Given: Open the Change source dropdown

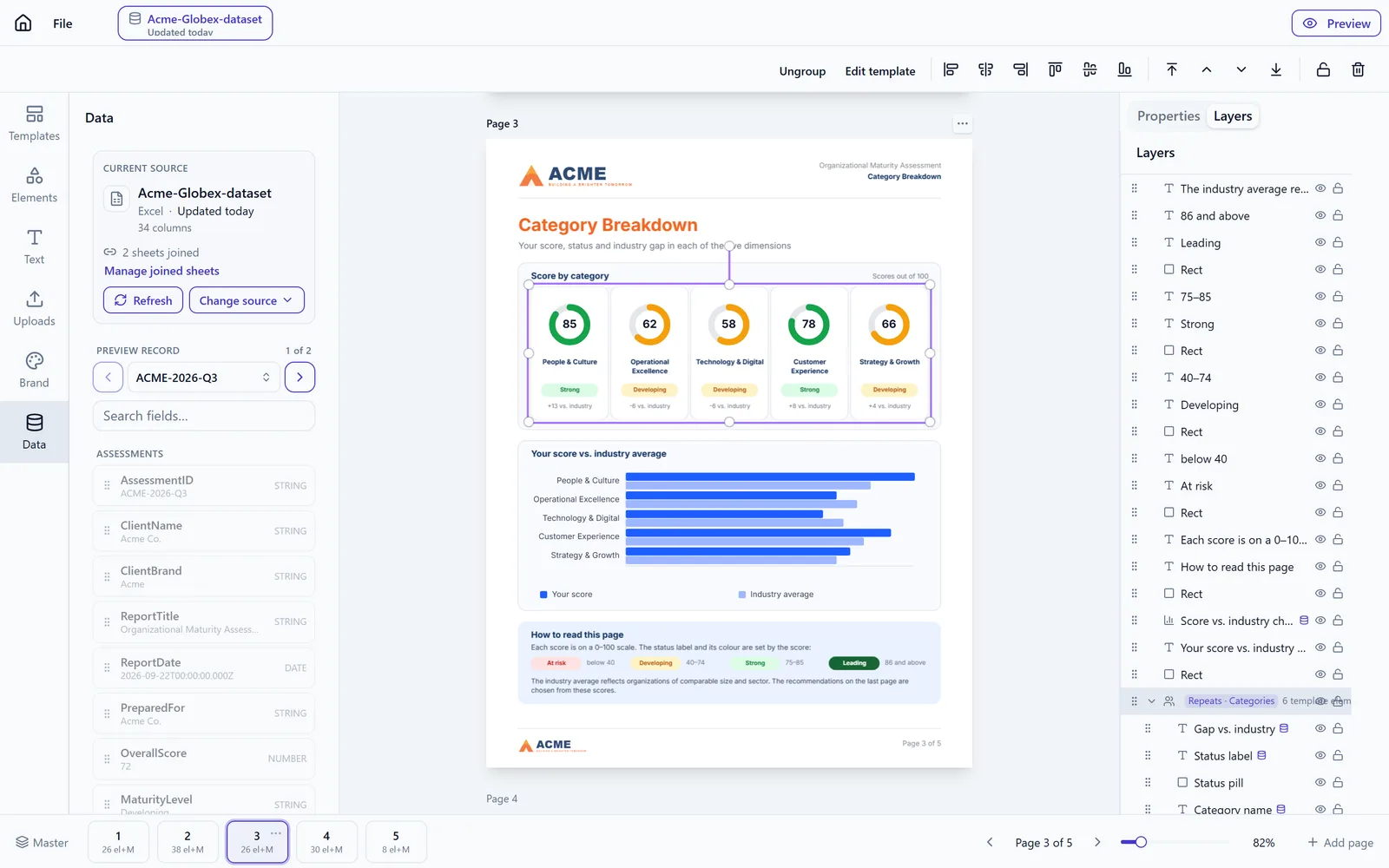Looking at the screenshot, I should point(247,300).
